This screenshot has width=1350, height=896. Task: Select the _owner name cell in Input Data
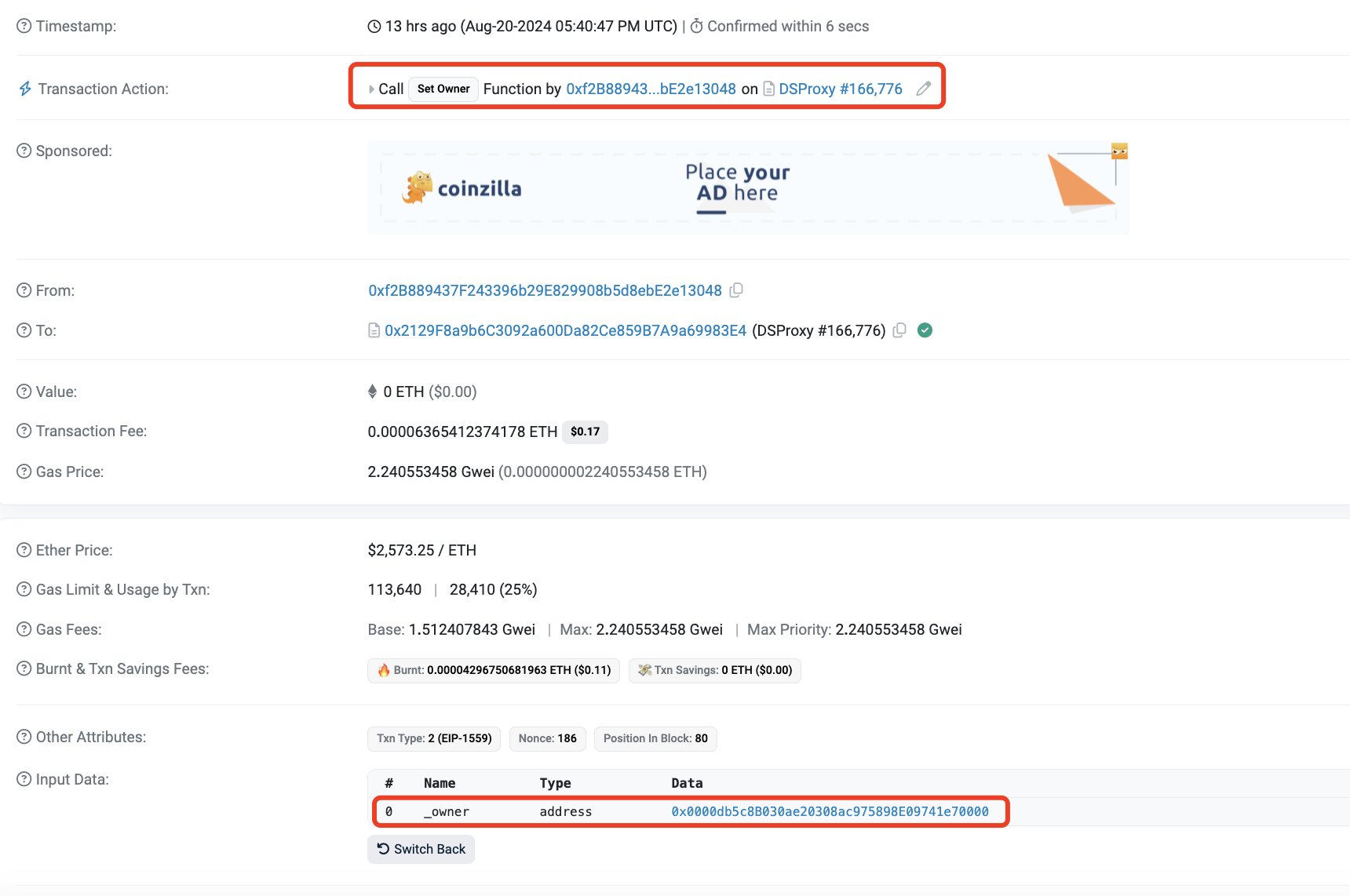[447, 811]
